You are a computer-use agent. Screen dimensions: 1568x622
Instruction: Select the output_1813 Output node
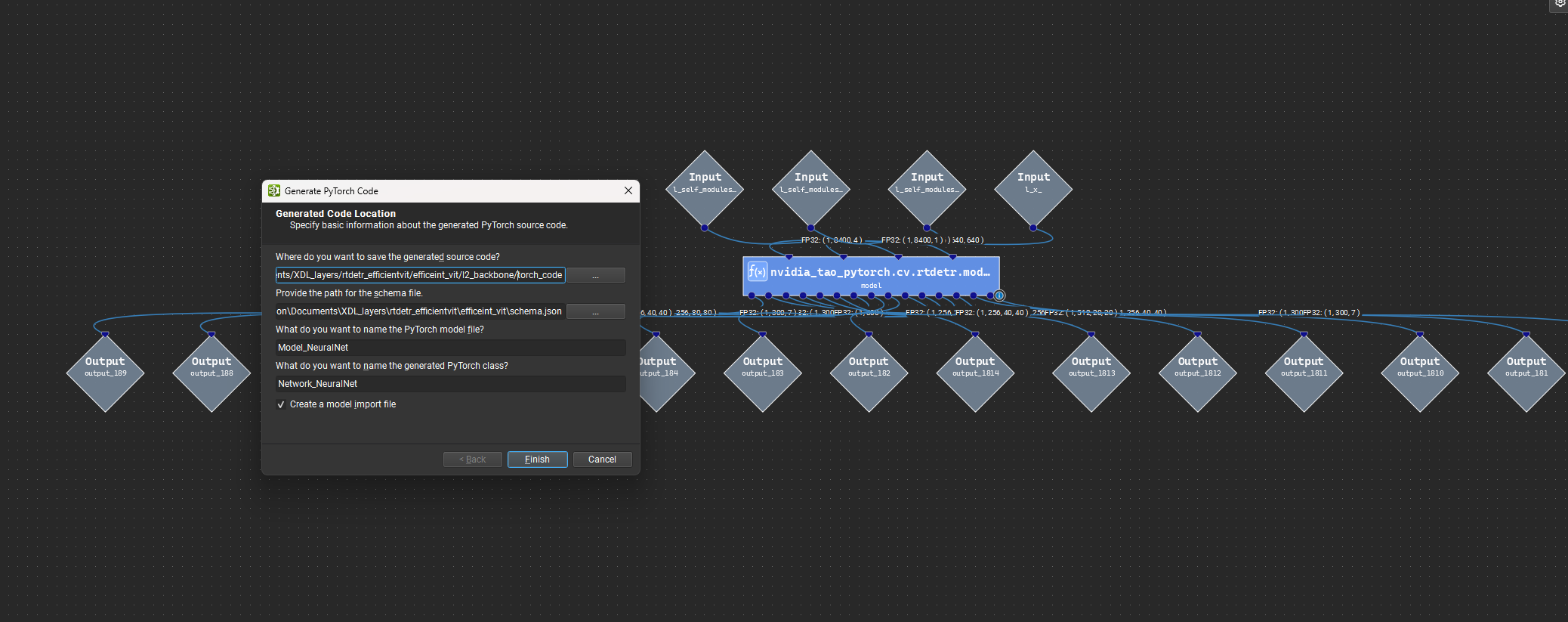[1091, 372]
